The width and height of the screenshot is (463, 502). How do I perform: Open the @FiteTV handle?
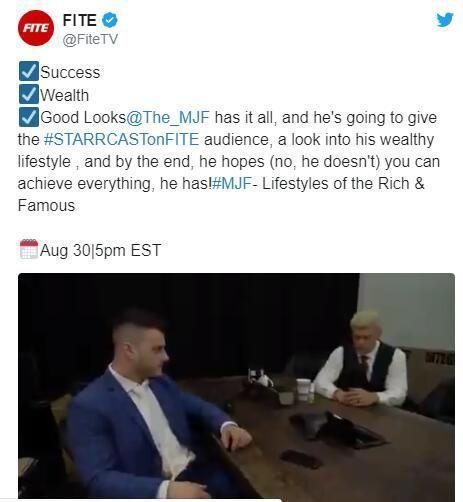coord(90,39)
